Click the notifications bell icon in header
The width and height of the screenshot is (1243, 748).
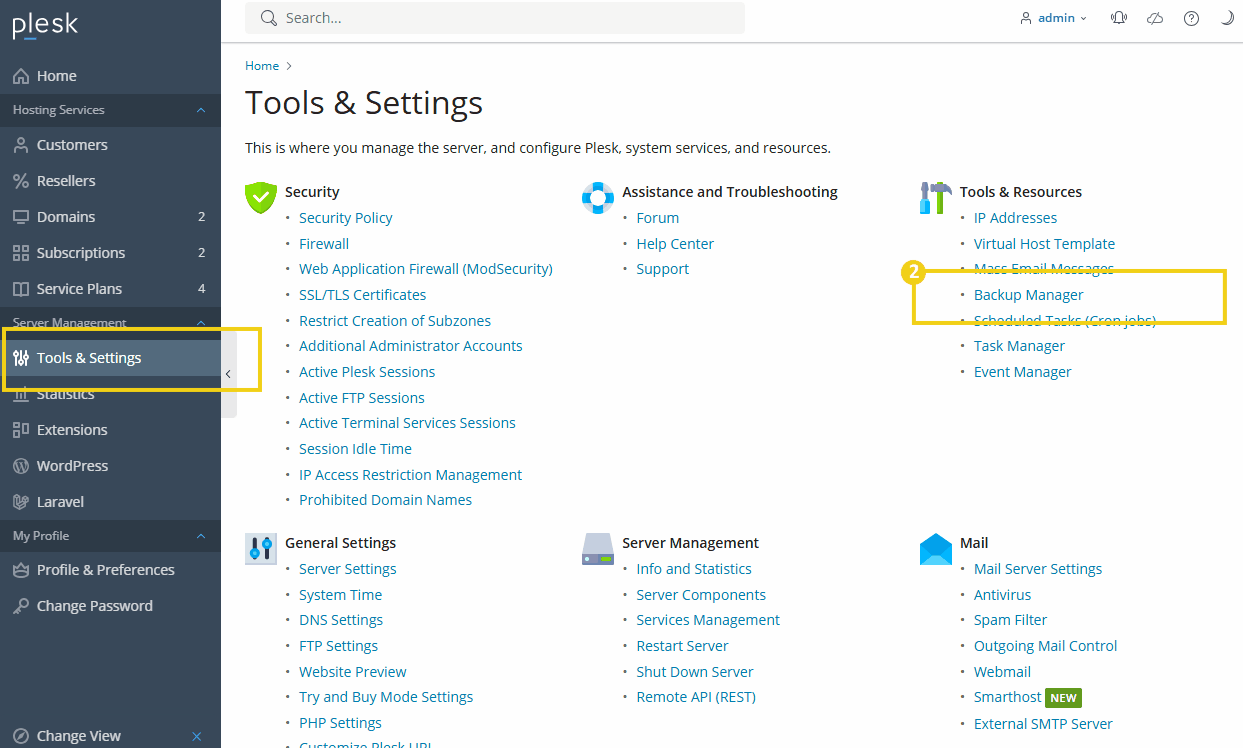(1119, 18)
